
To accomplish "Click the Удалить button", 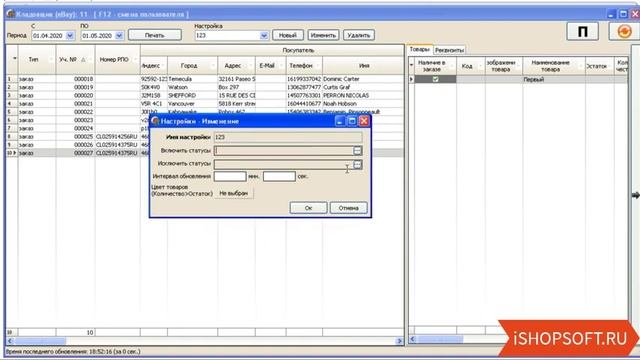I will 358,35.
